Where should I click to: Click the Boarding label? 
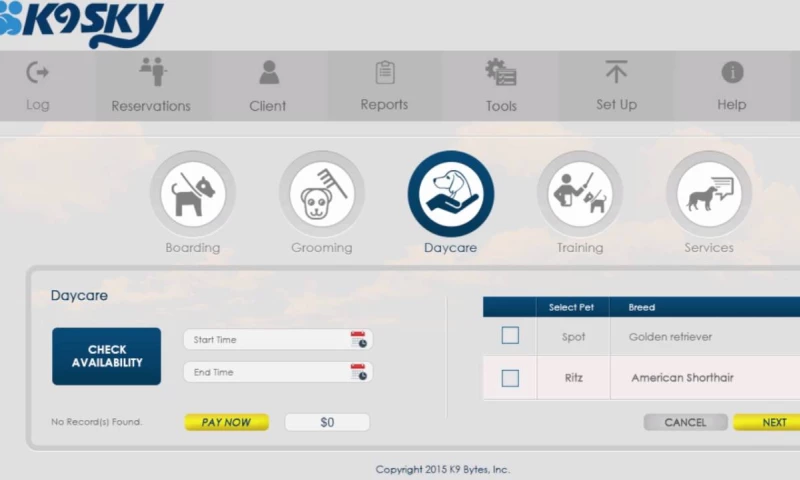pos(193,248)
